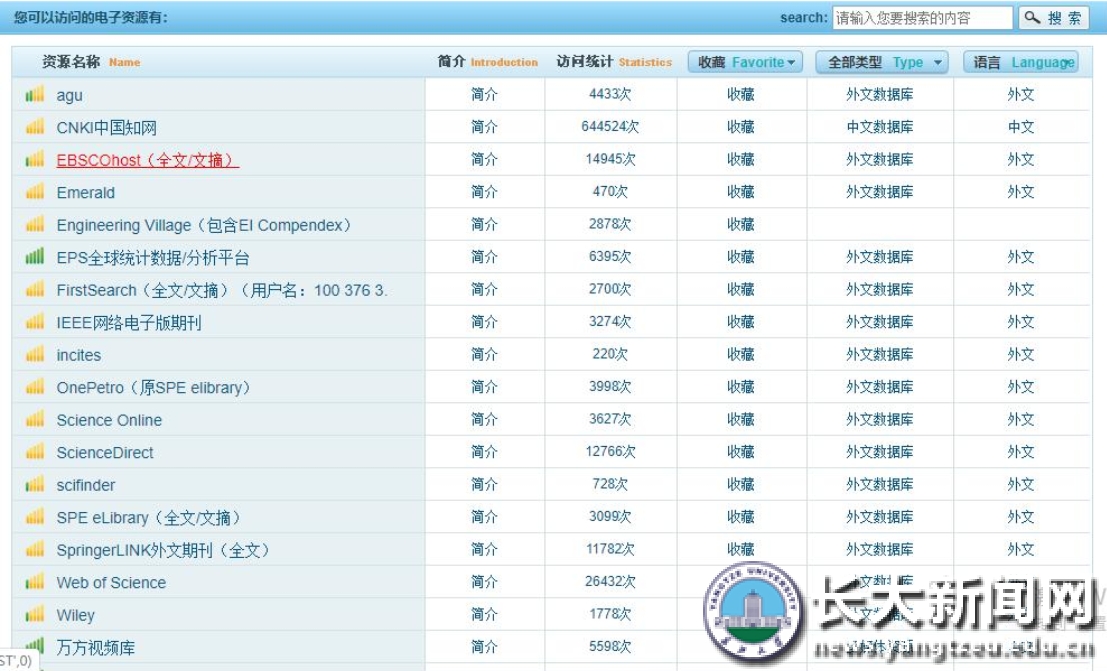Click the signal icon next to CNKI中国知网
Image resolution: width=1107 pixels, height=671 pixels.
point(35,126)
